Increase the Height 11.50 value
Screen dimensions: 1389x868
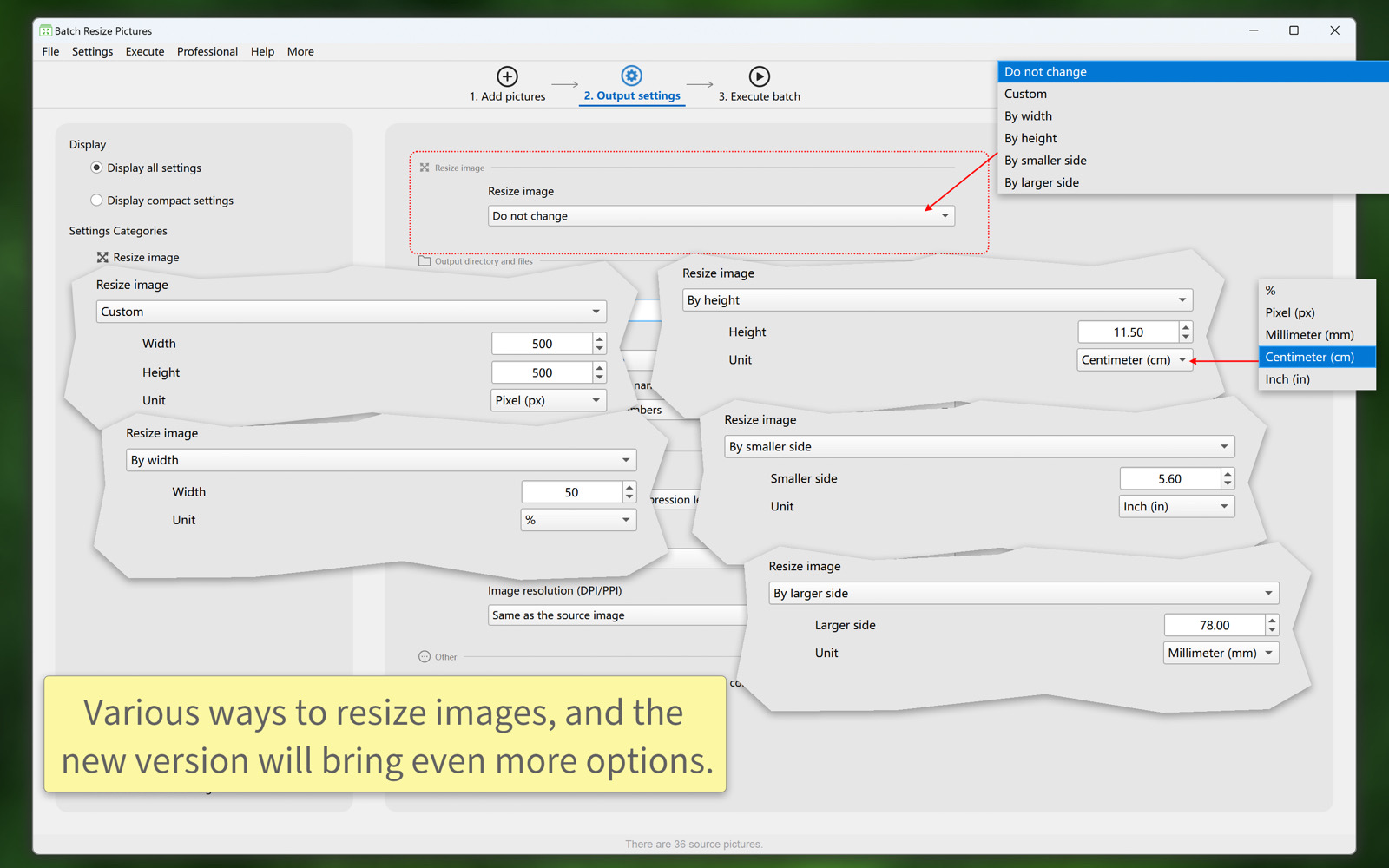(1186, 327)
